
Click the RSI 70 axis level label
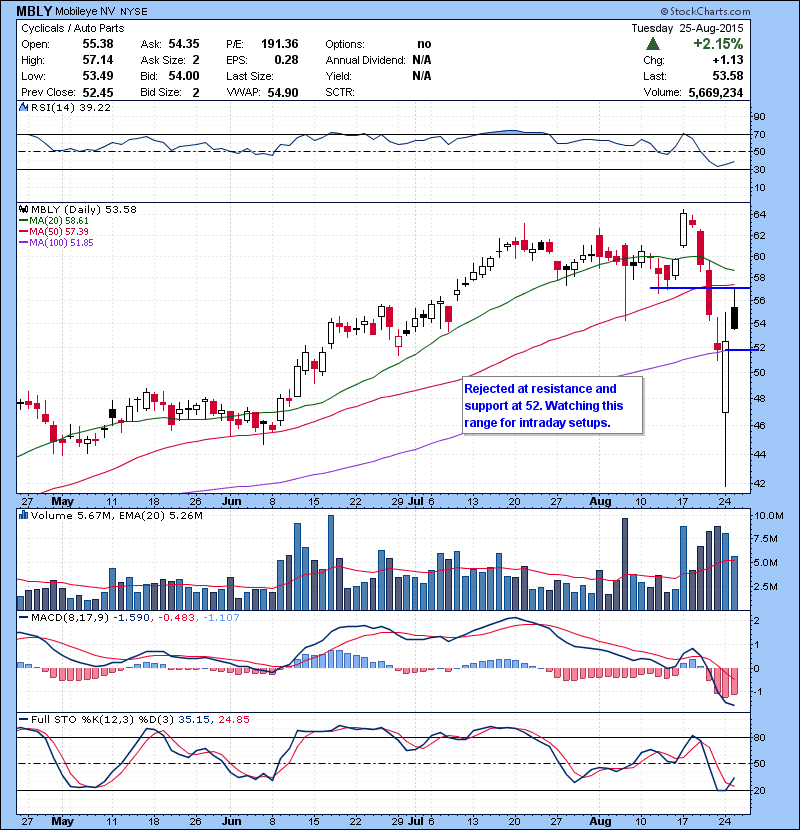(x=759, y=134)
